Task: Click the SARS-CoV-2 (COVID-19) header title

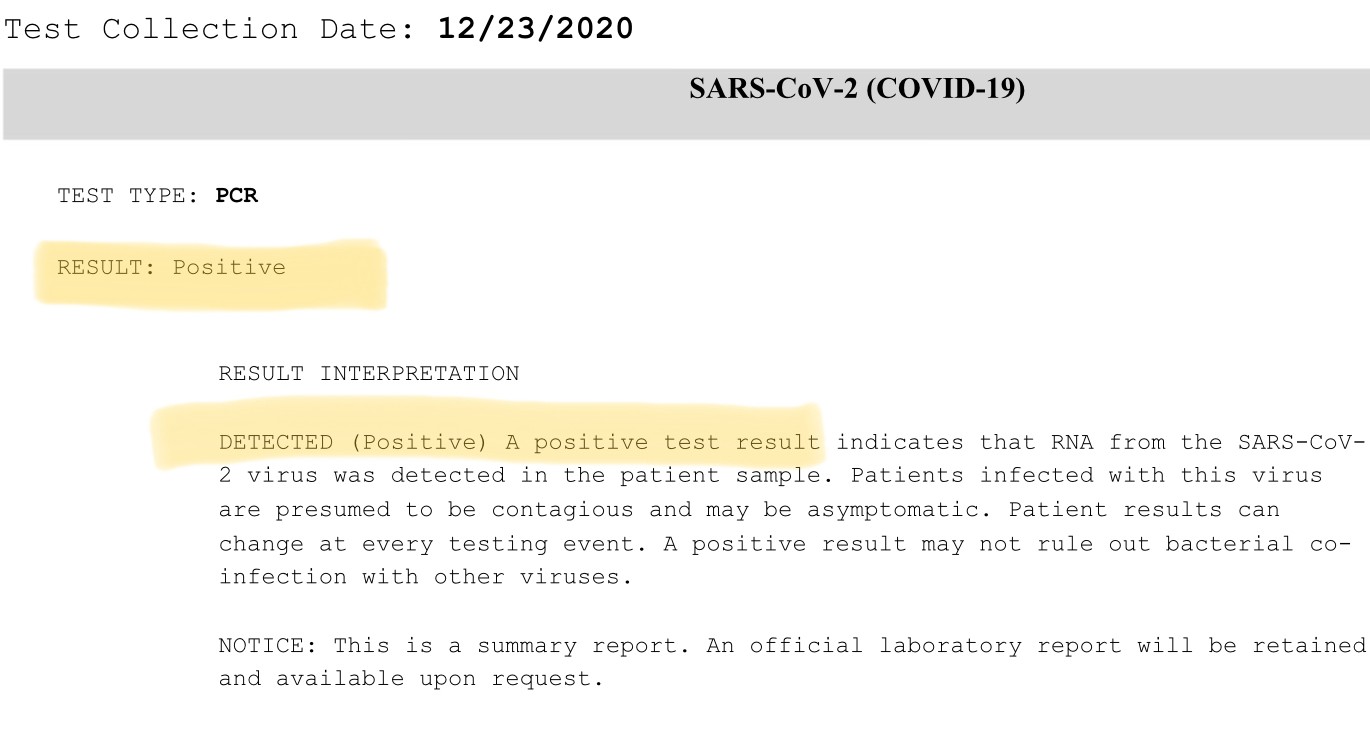Action: click(x=857, y=89)
